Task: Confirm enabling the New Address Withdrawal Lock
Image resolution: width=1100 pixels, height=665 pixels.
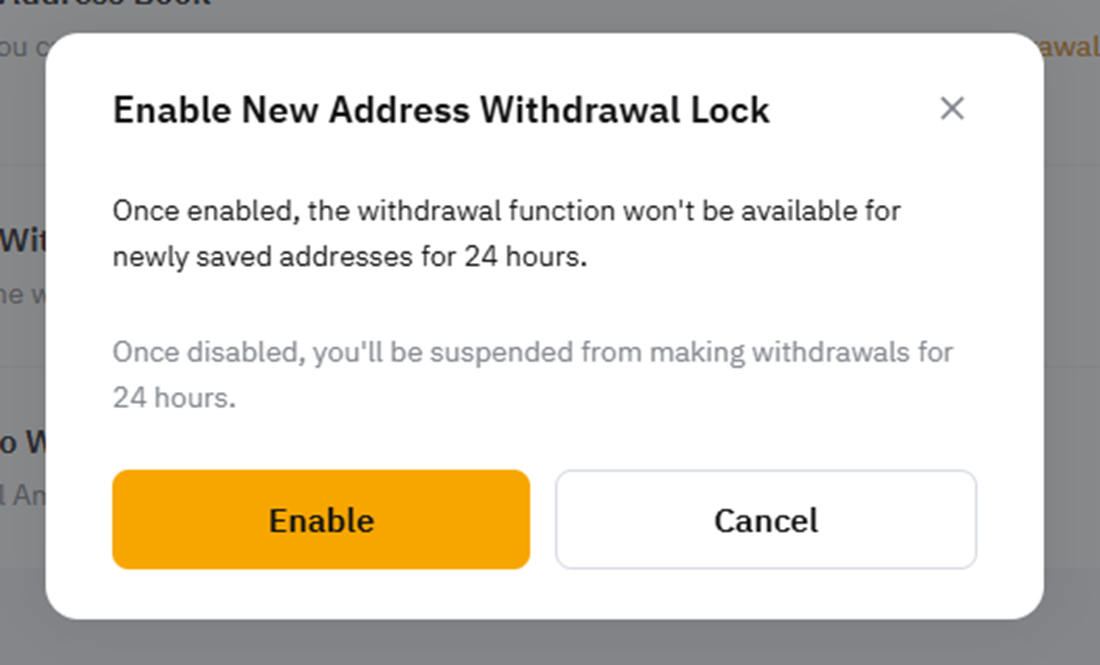Action: tap(320, 519)
